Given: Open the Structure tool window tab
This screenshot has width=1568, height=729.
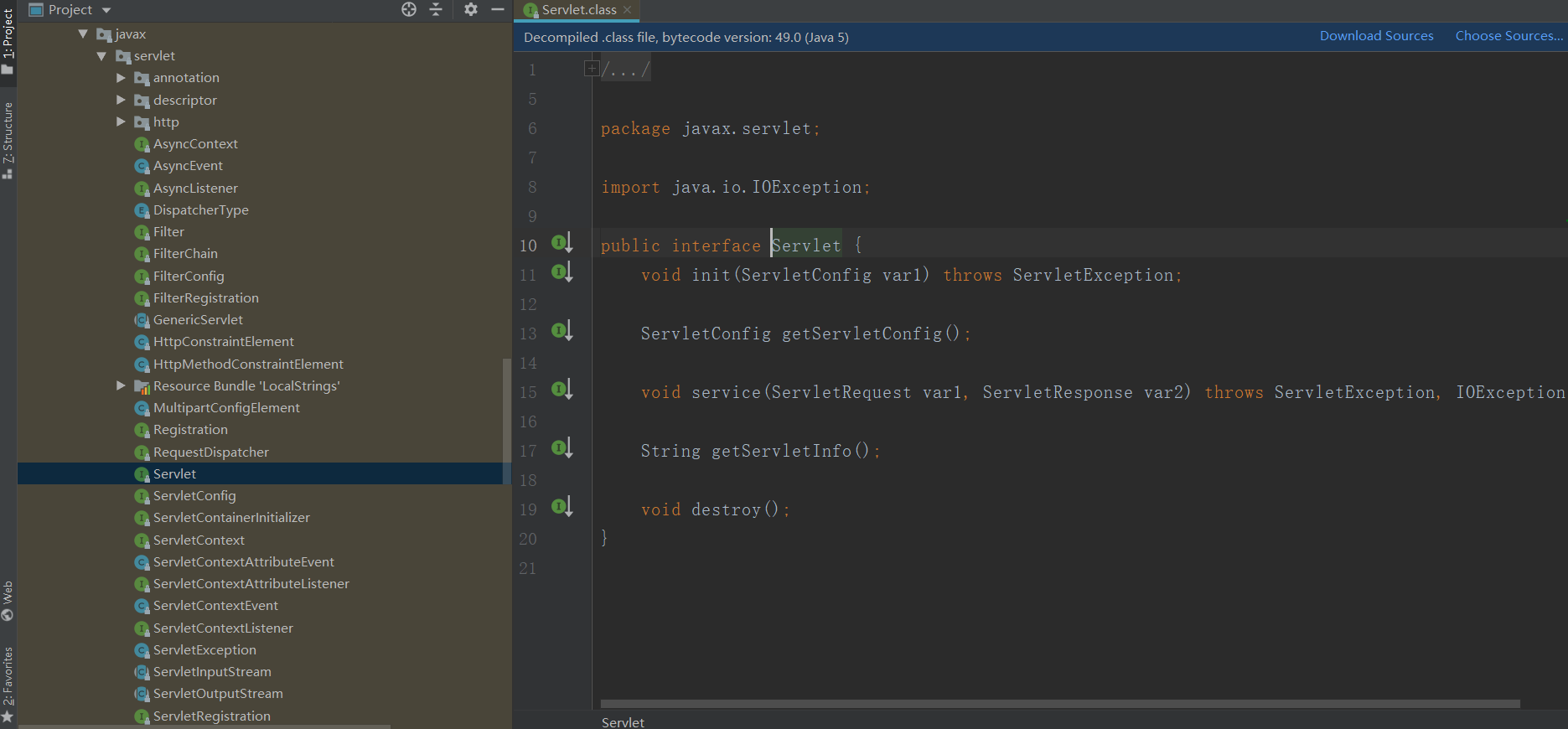Looking at the screenshot, I should coord(8,140).
